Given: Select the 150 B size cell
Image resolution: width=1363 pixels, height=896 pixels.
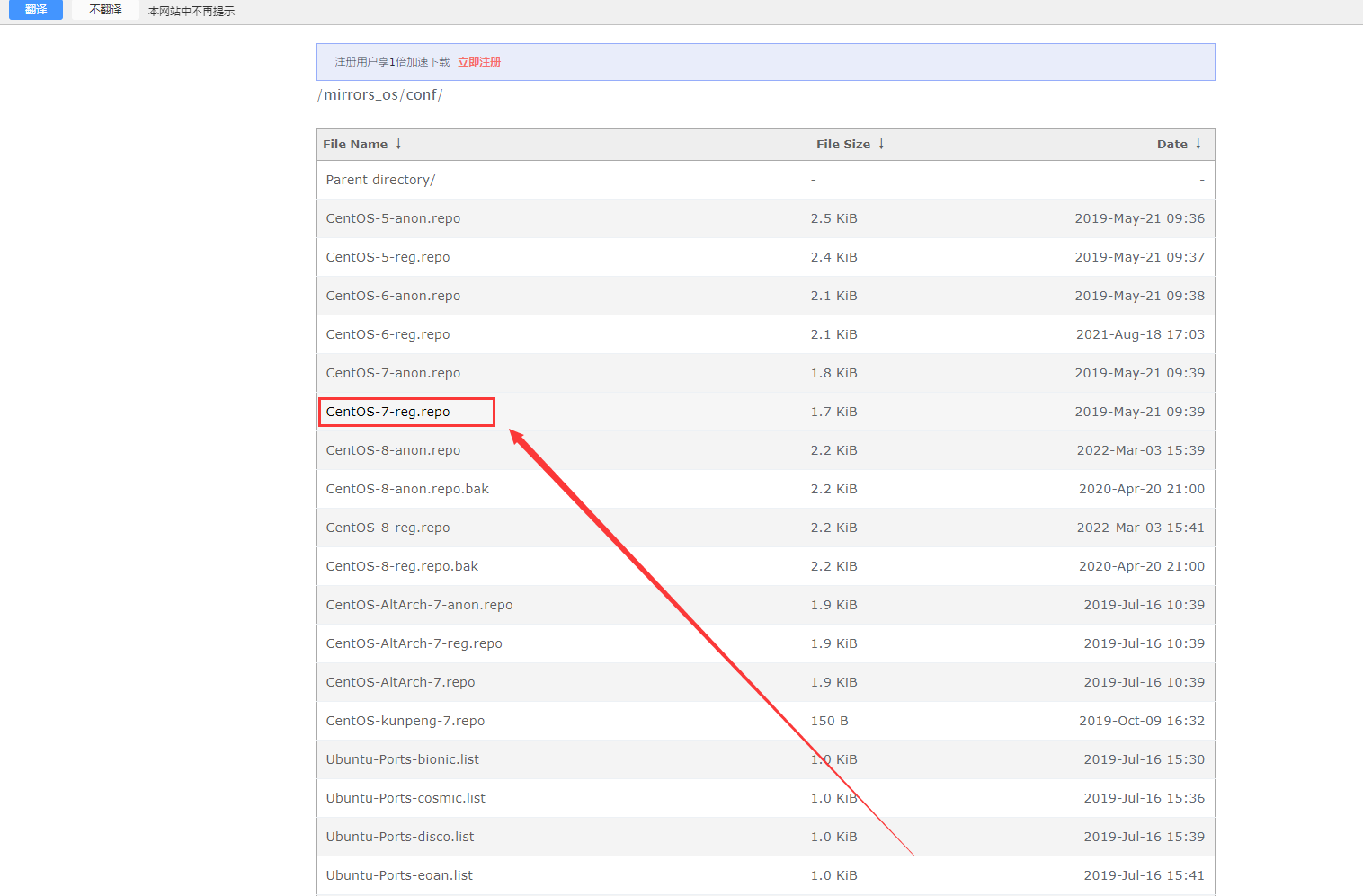Looking at the screenshot, I should pyautogui.click(x=829, y=721).
